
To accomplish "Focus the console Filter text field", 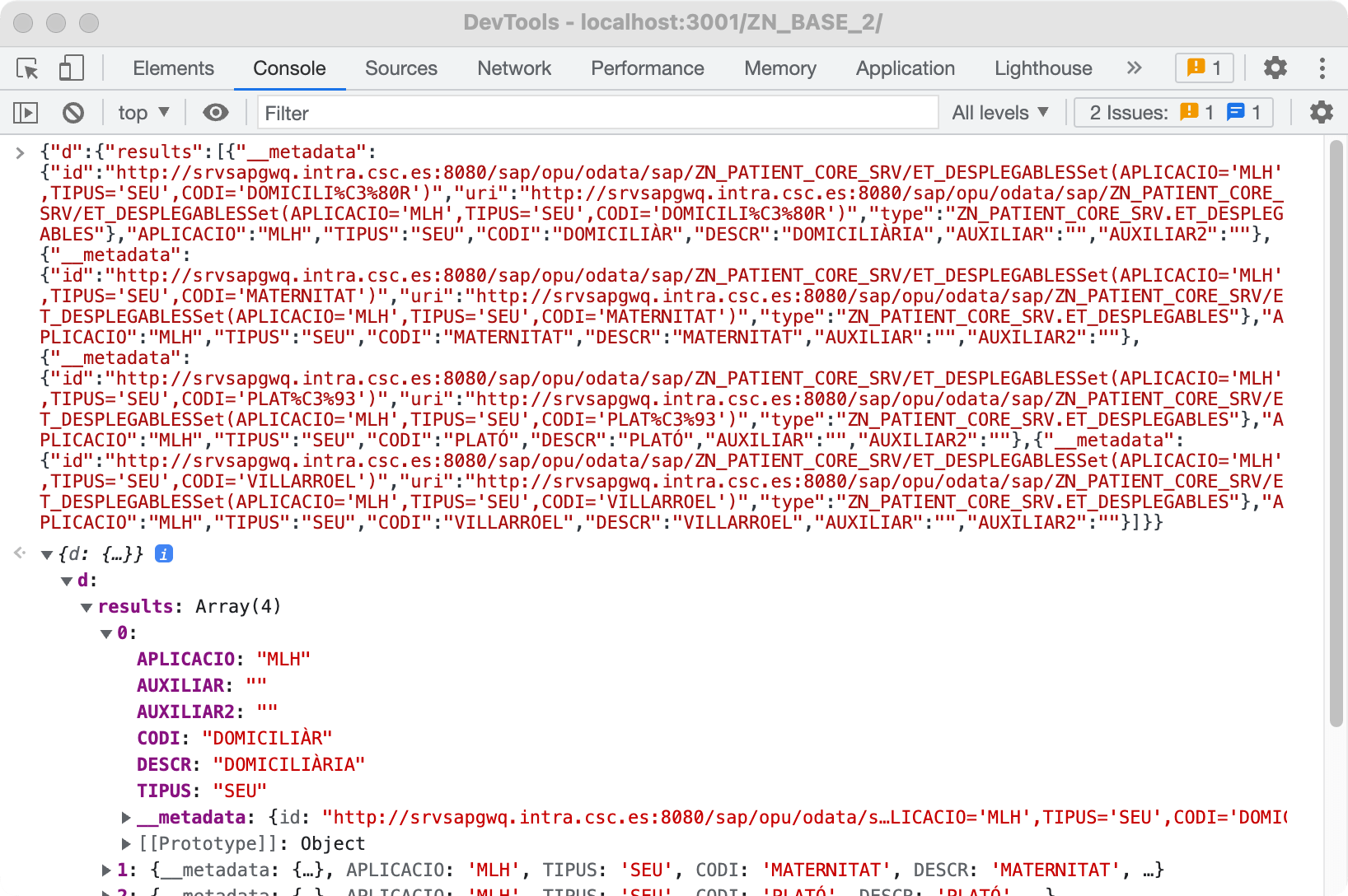I will (x=597, y=113).
